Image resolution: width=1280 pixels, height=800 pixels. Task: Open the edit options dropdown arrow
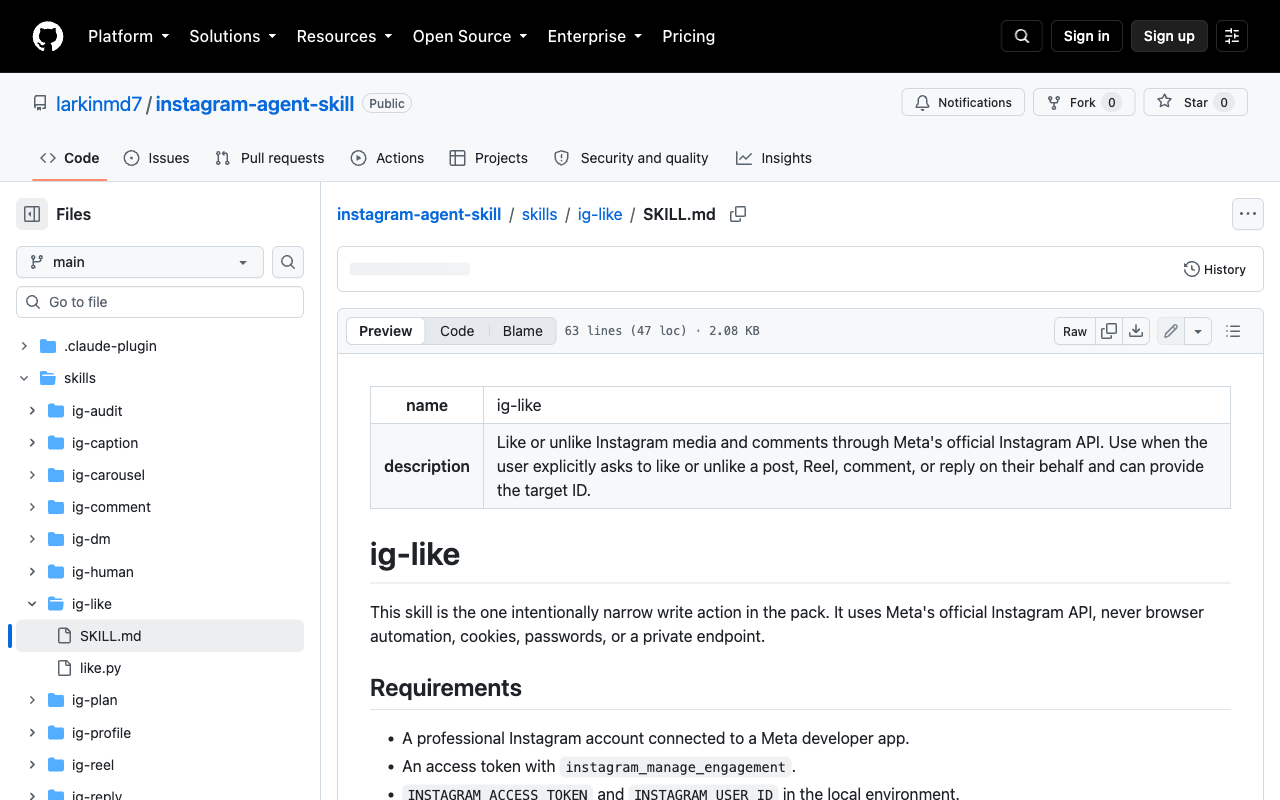point(1198,331)
